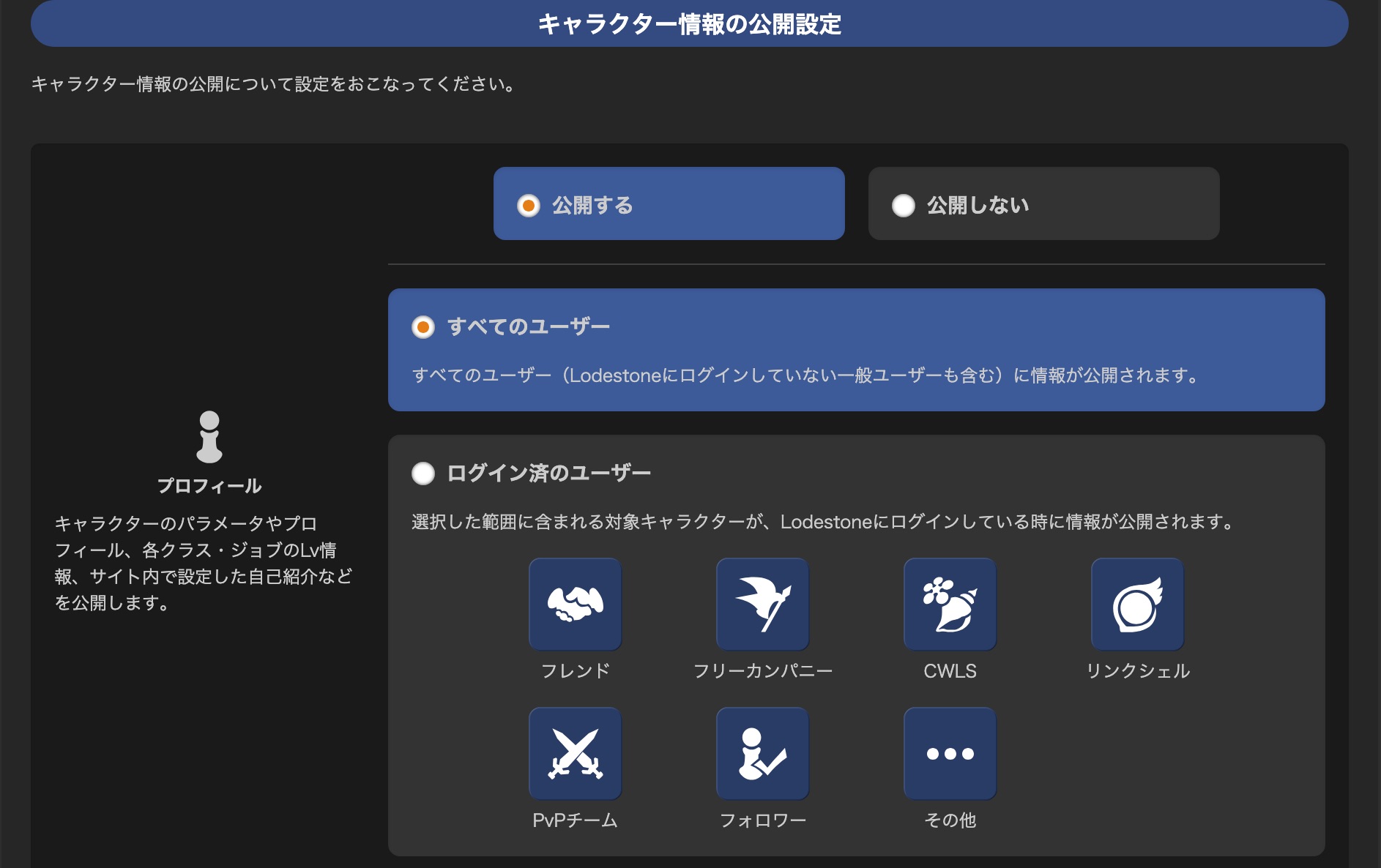
Task: Click the PvPチーム label
Action: click(x=576, y=820)
